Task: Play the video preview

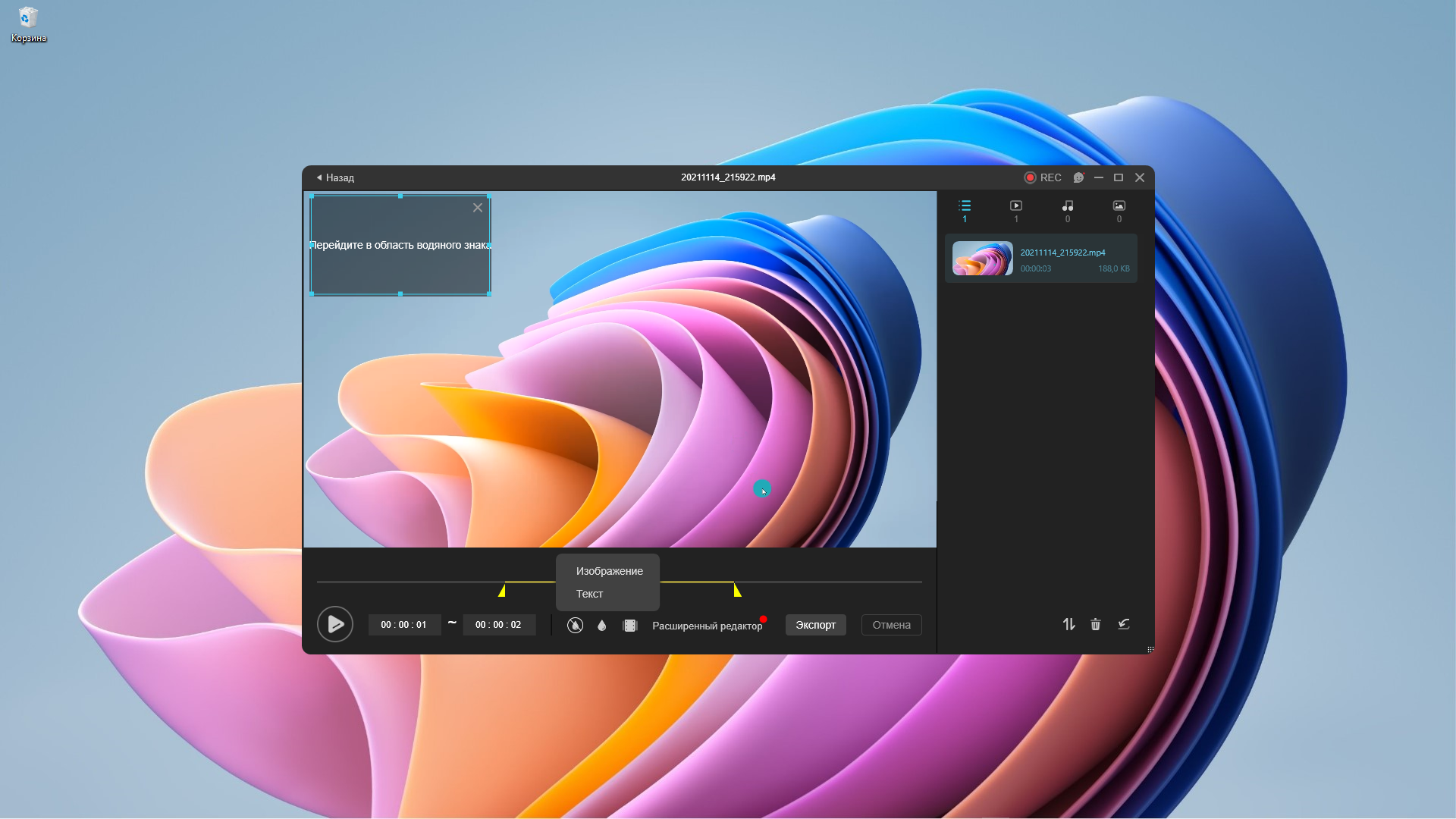Action: click(335, 624)
